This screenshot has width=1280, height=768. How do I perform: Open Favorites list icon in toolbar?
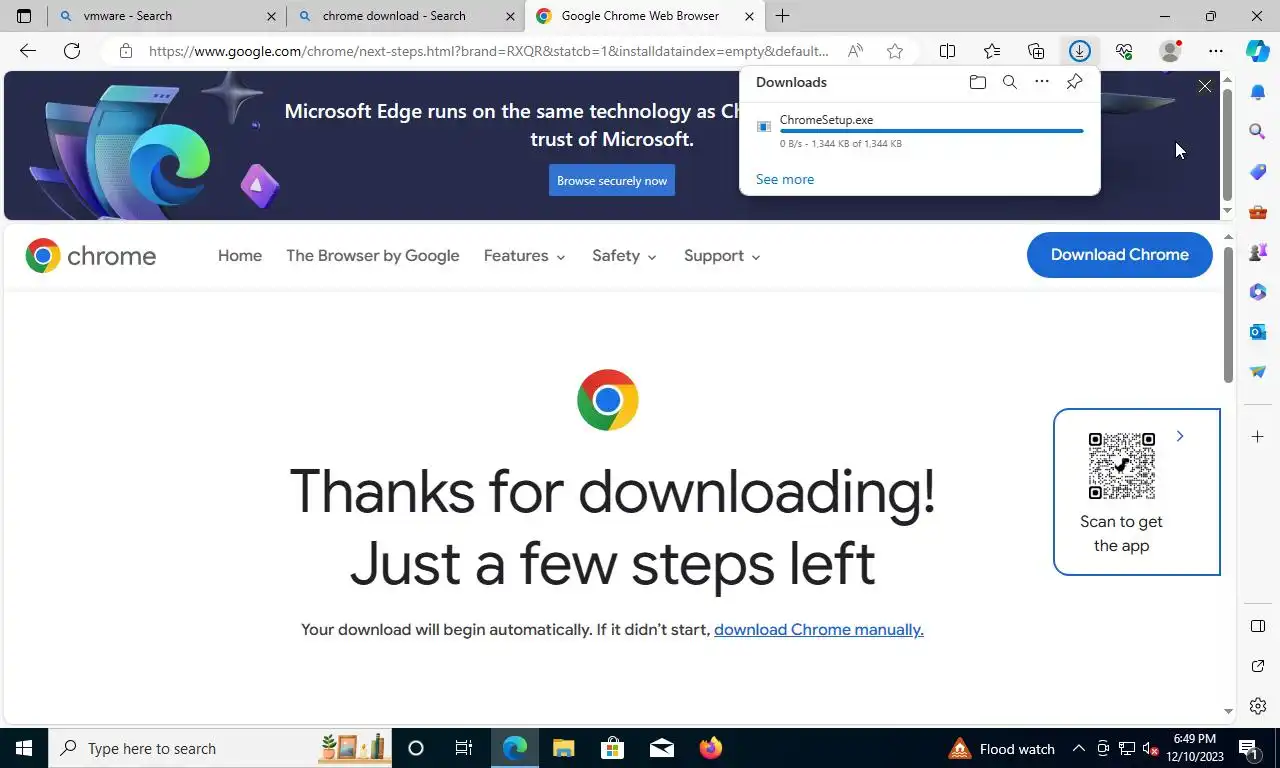click(x=991, y=51)
